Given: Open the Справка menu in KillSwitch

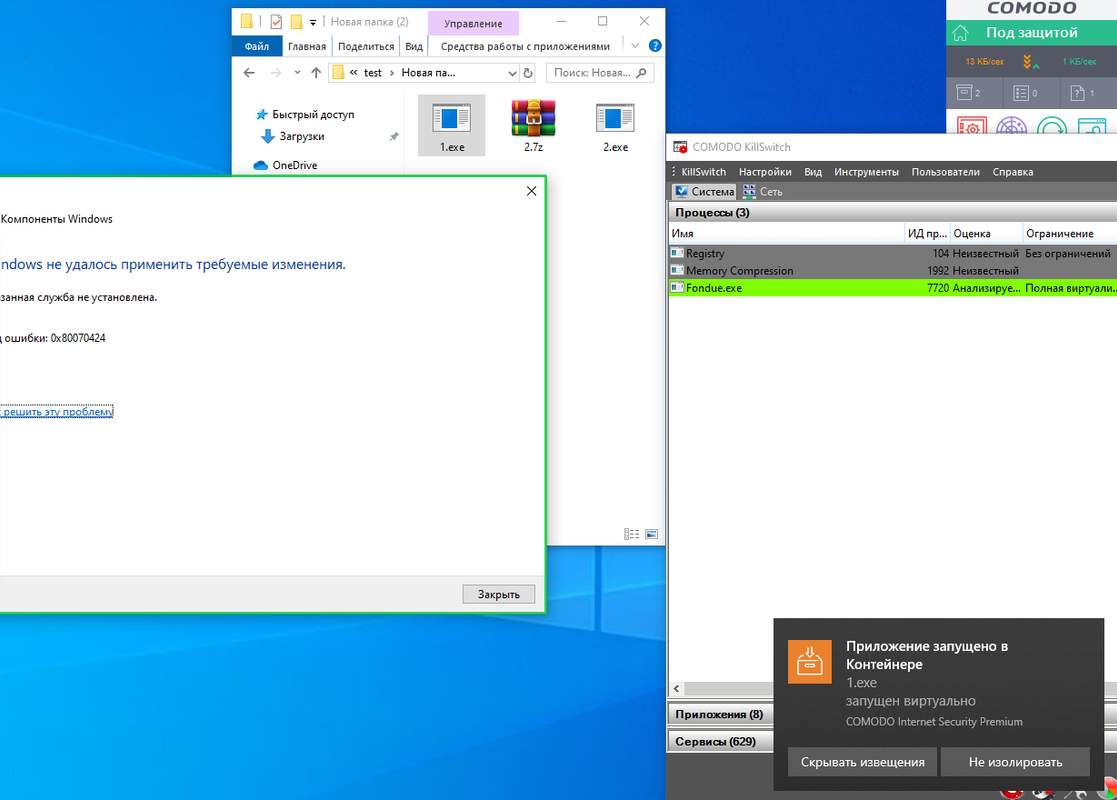Looking at the screenshot, I should (1012, 172).
